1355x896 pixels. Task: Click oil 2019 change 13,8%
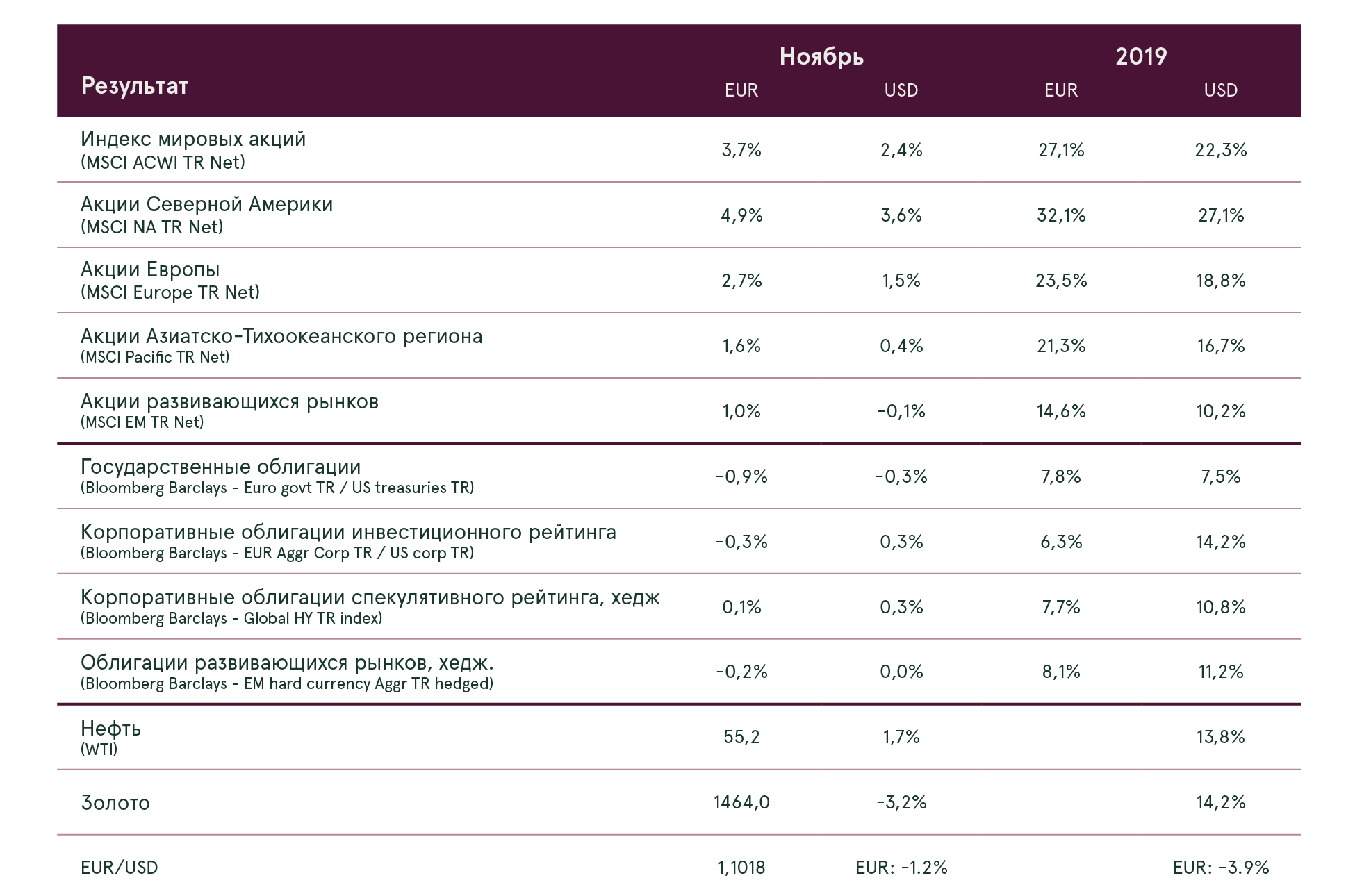pyautogui.click(x=1221, y=738)
